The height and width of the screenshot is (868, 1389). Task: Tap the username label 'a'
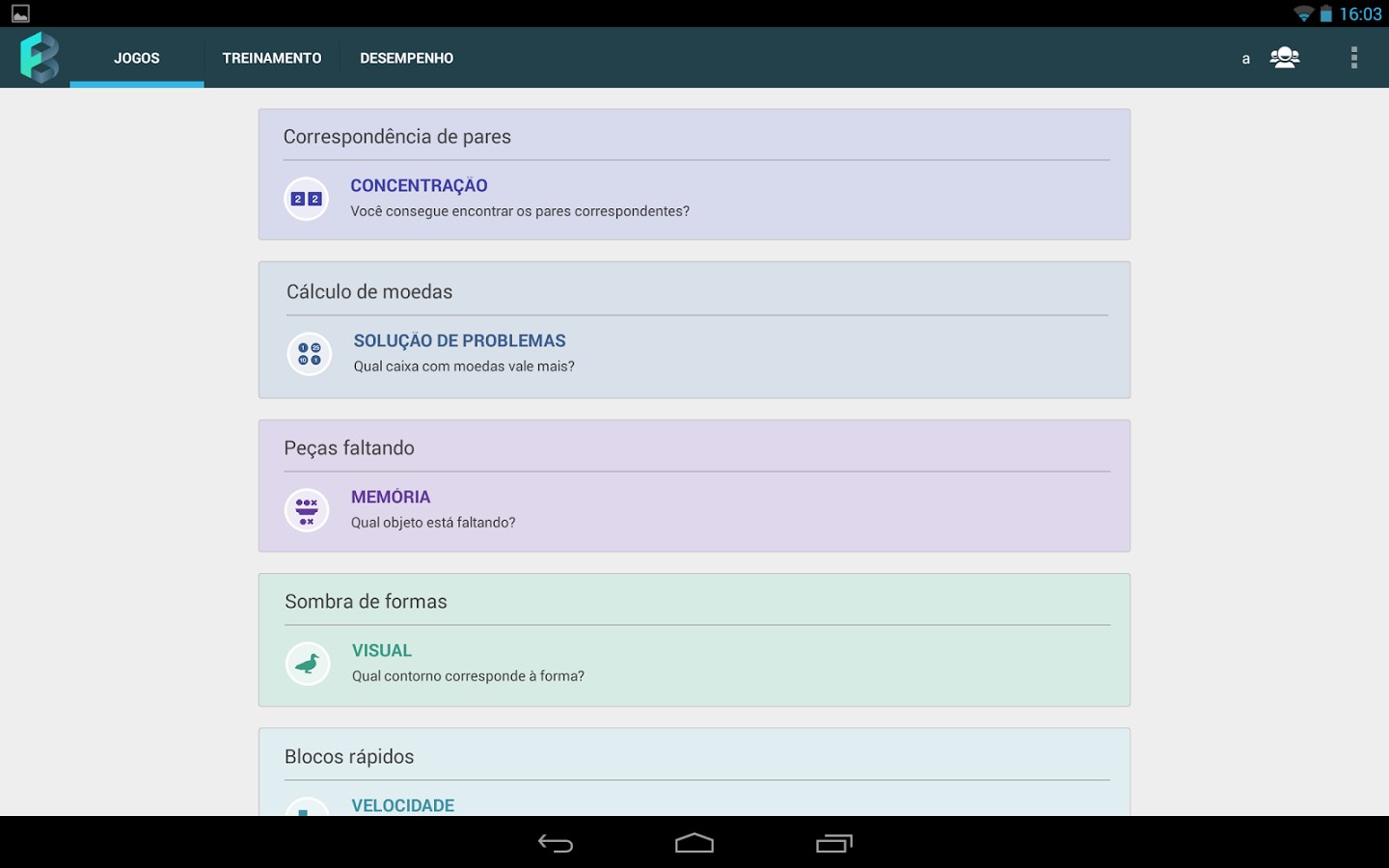coord(1245,59)
